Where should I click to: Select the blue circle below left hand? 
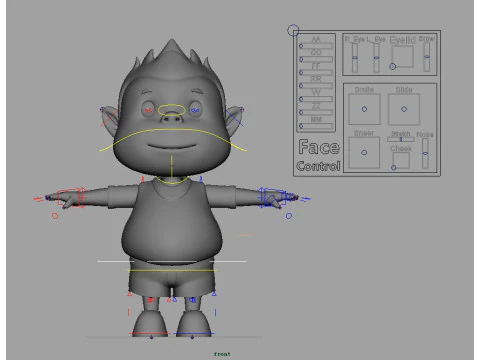click(289, 216)
